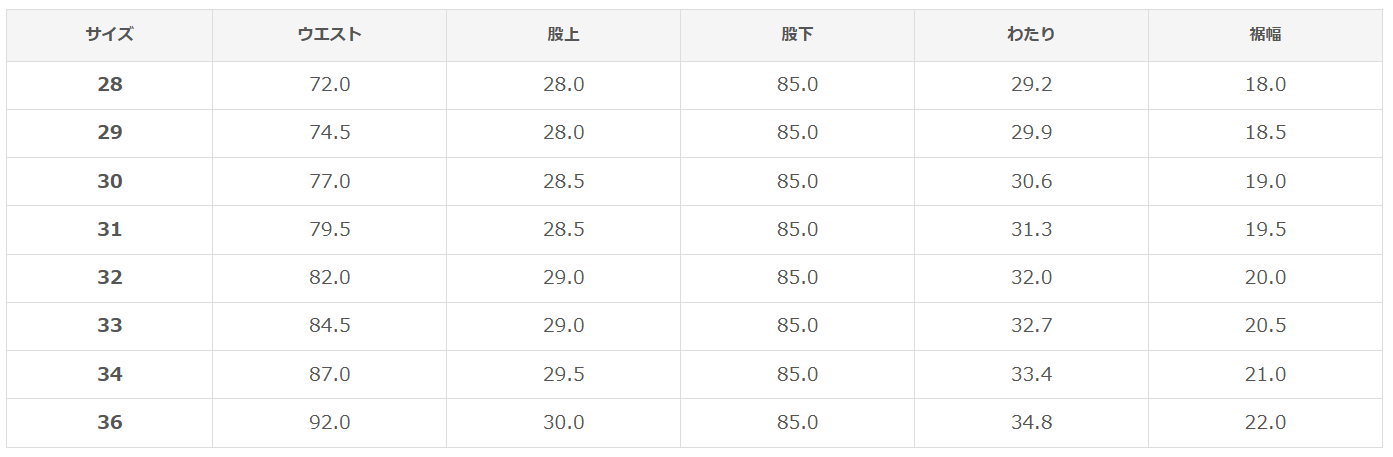Click the 股下 column header
1393x457 pixels.
coord(797,35)
